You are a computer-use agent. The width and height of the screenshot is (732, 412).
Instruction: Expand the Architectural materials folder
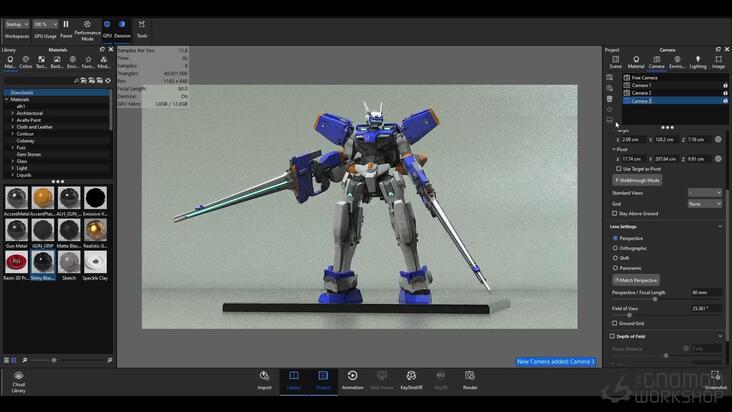click(x=13, y=113)
